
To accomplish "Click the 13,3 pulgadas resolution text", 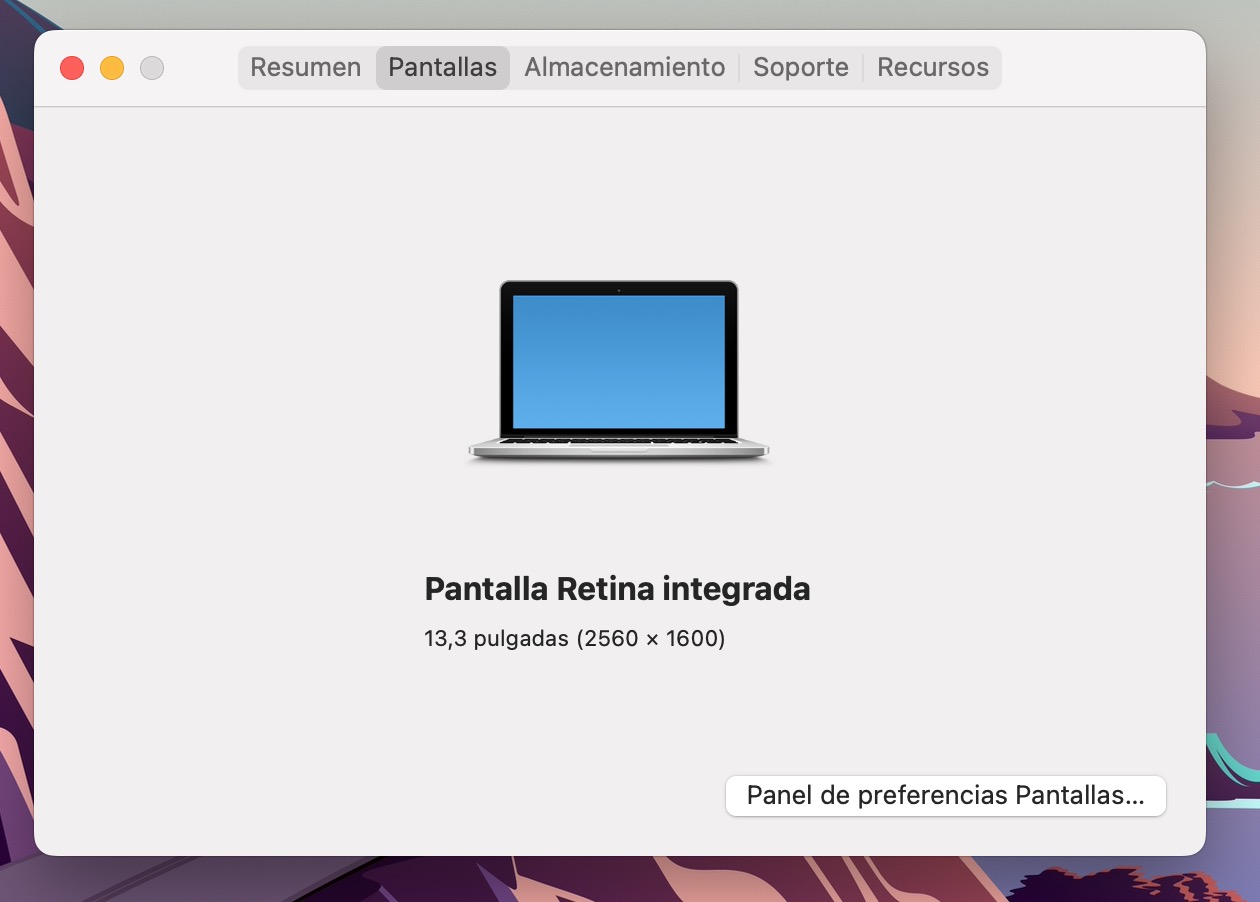I will click(x=574, y=638).
